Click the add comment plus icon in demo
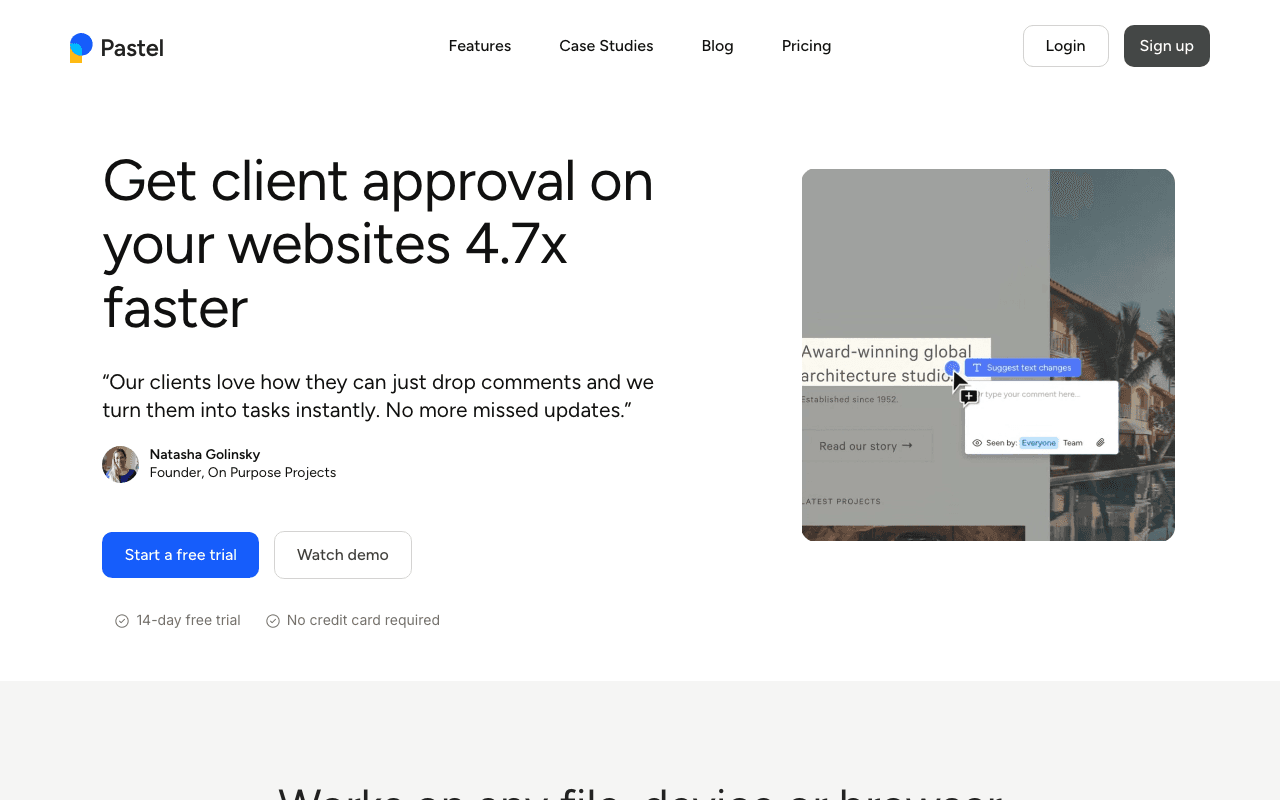 pos(969,397)
